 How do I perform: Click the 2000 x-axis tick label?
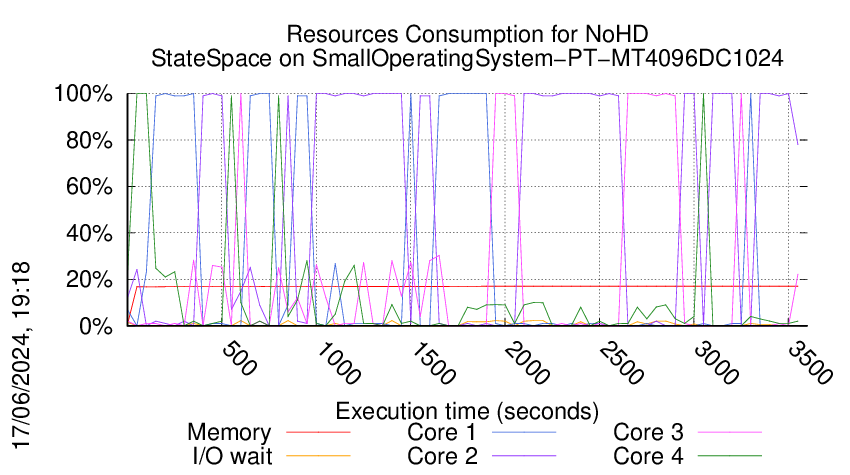click(526, 363)
